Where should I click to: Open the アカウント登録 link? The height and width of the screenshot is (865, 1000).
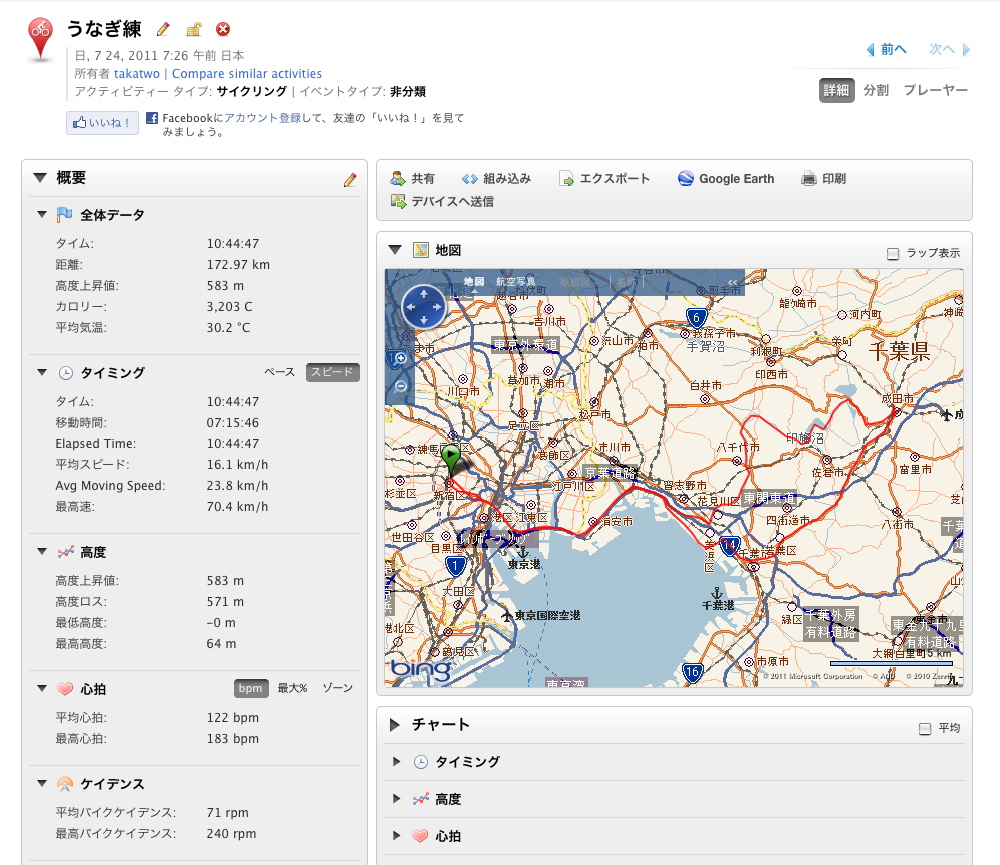[262, 118]
